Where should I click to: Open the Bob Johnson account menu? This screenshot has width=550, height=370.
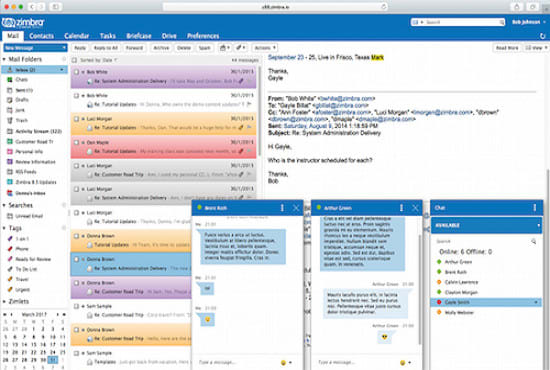[x=529, y=22]
